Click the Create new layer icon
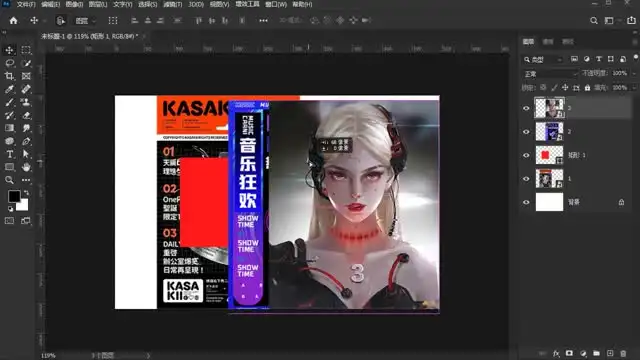The height and width of the screenshot is (360, 640). click(610, 353)
